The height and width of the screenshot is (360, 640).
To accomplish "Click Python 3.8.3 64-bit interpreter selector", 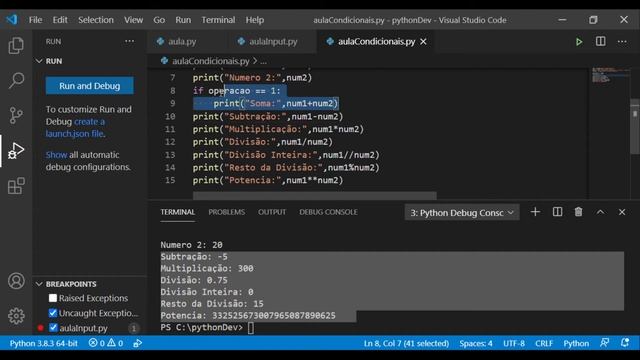I will [x=44, y=343].
